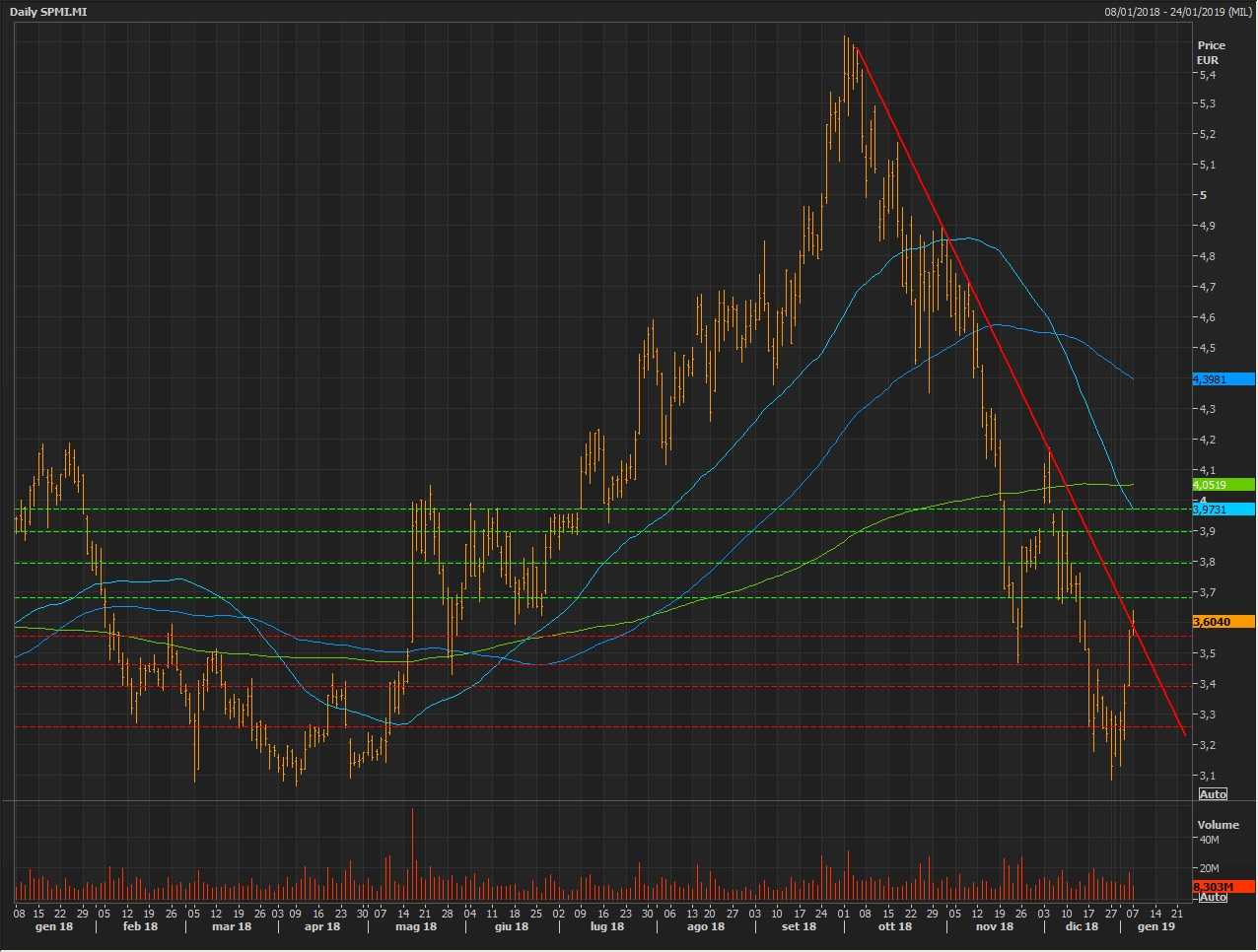The height and width of the screenshot is (952, 1258).
Task: Click the 'gen 19' month label on time axis
Action: pyautogui.click(x=1155, y=926)
